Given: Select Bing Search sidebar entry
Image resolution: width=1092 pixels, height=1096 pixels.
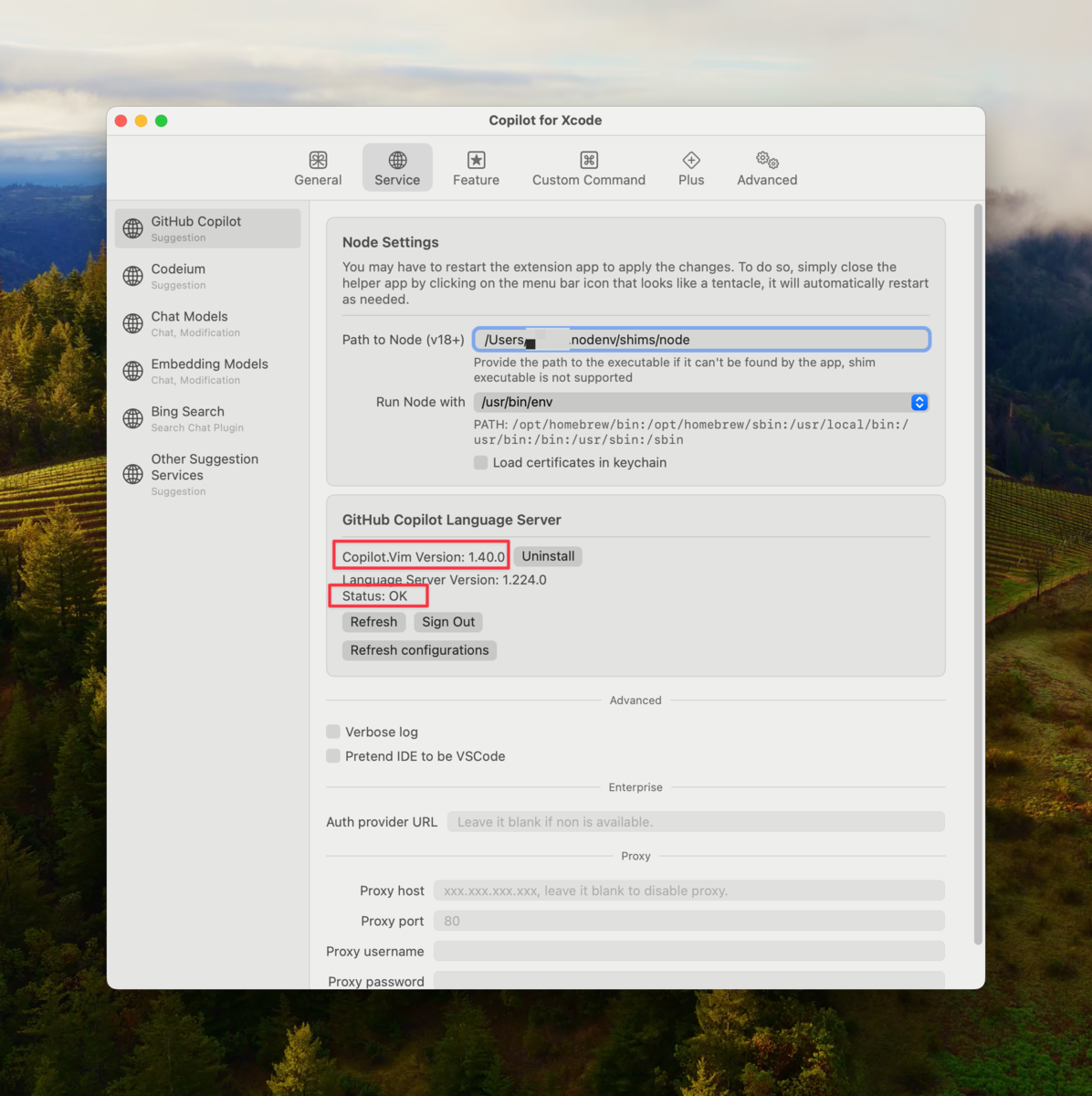Looking at the screenshot, I should [x=207, y=418].
